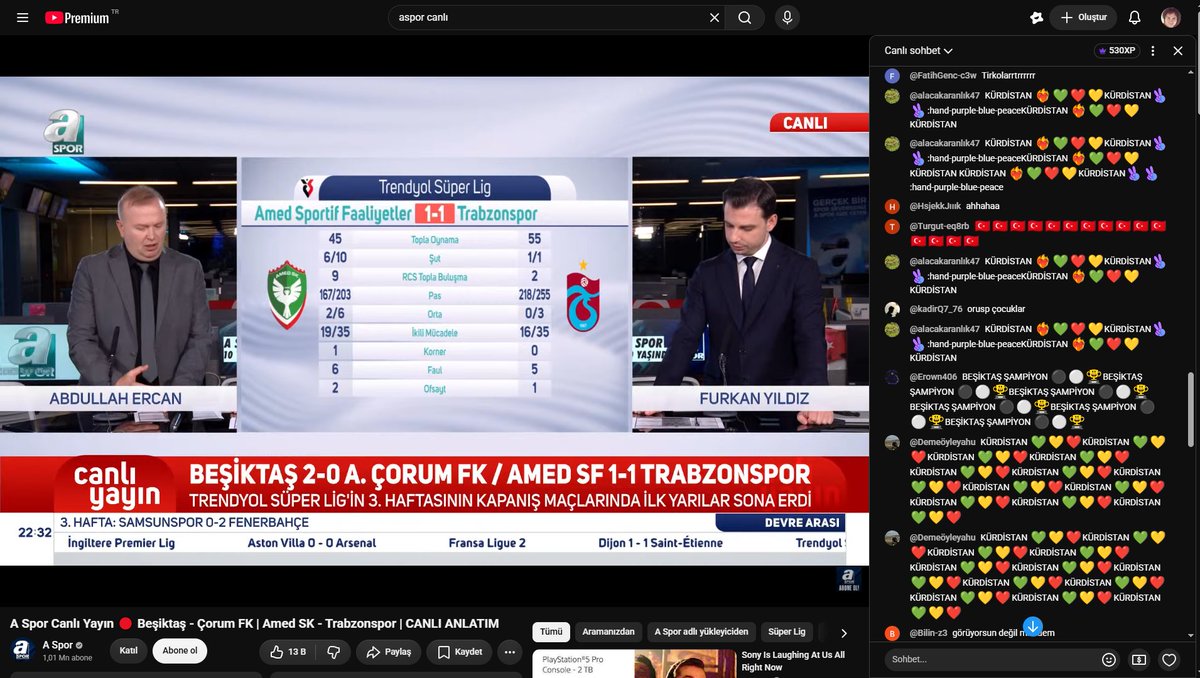
Task: Run search with magnifier button
Action: tap(745, 18)
